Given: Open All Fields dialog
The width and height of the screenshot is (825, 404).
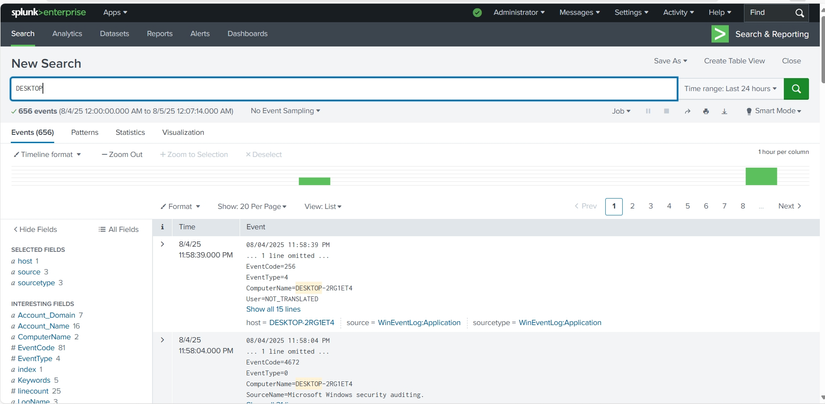Looking at the screenshot, I should coord(119,229).
